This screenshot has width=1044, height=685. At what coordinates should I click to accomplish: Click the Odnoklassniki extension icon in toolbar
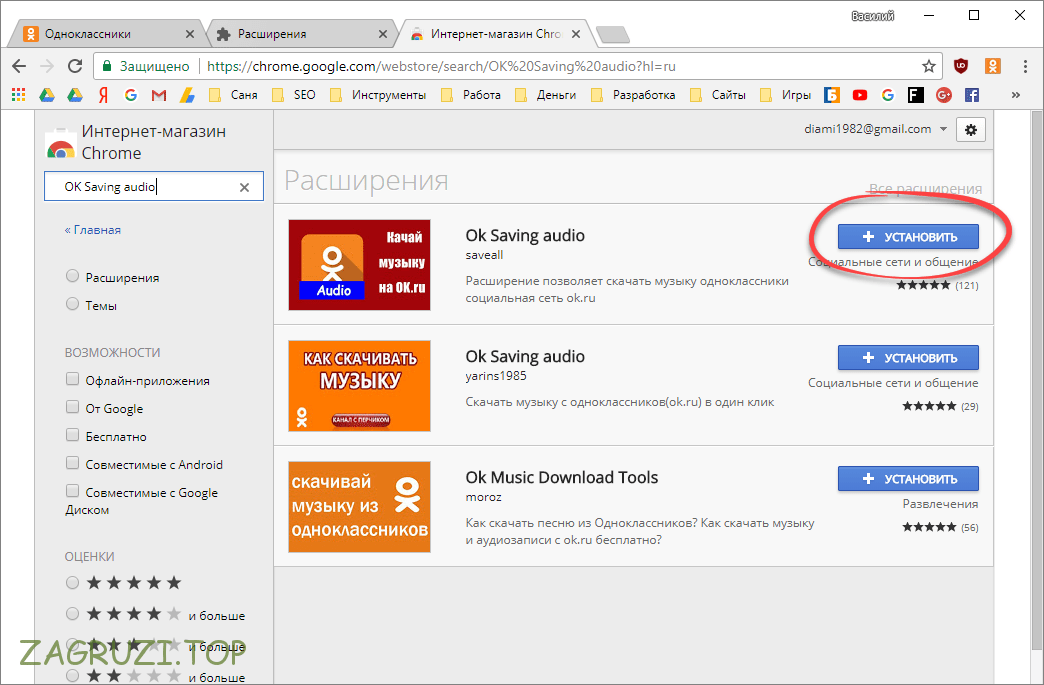(x=992, y=66)
